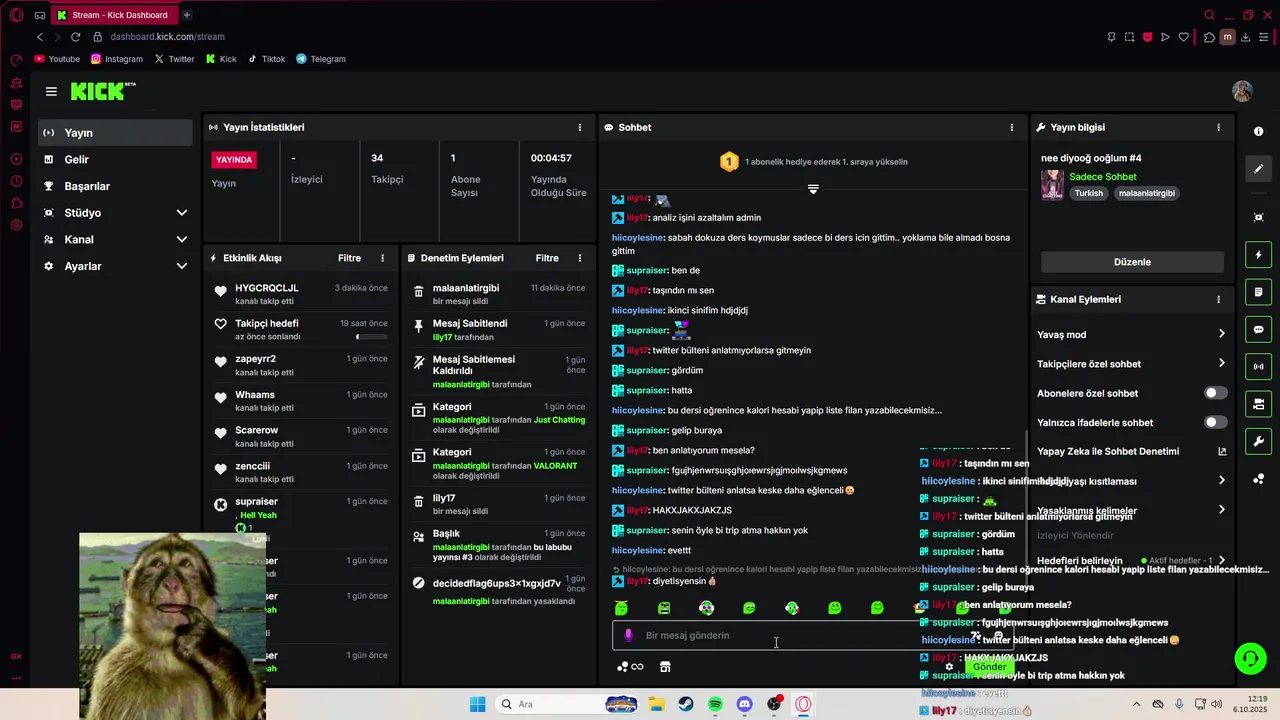Viewport: 1280px width, 720px height.
Task: Click the green headset support button
Action: tap(1250, 658)
